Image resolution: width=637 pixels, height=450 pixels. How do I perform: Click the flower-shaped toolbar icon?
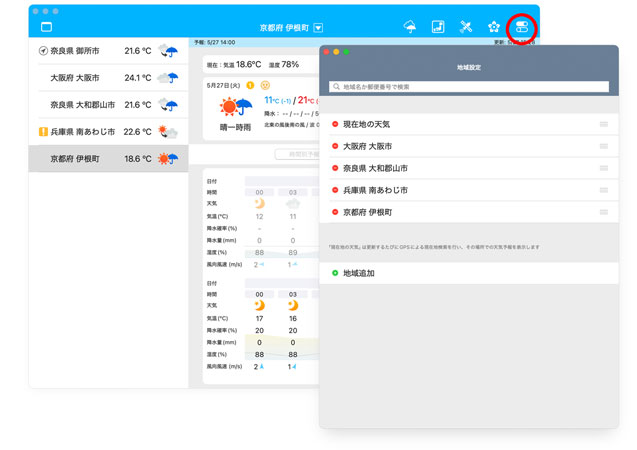(494, 27)
